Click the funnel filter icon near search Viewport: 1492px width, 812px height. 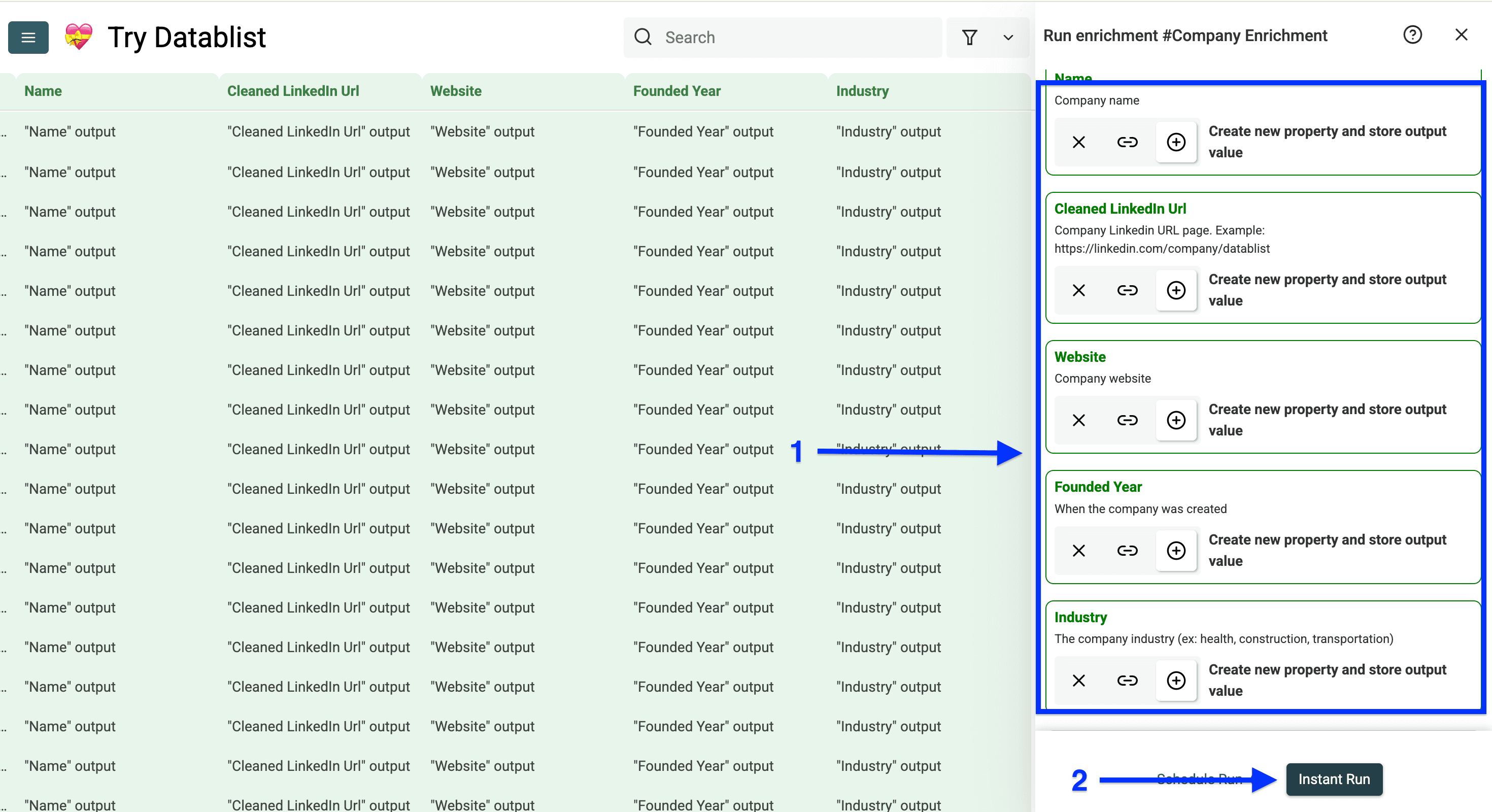tap(970, 37)
